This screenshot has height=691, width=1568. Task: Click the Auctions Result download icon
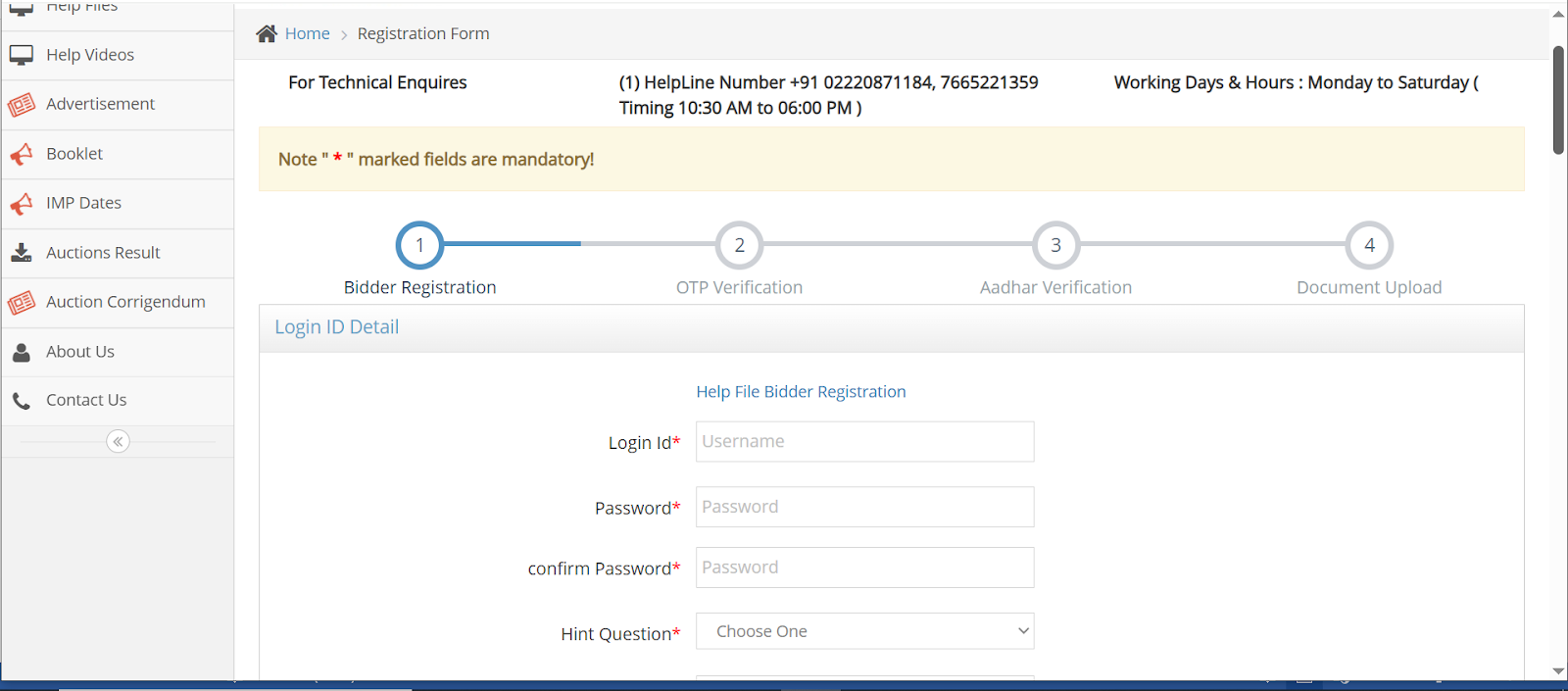[22, 253]
